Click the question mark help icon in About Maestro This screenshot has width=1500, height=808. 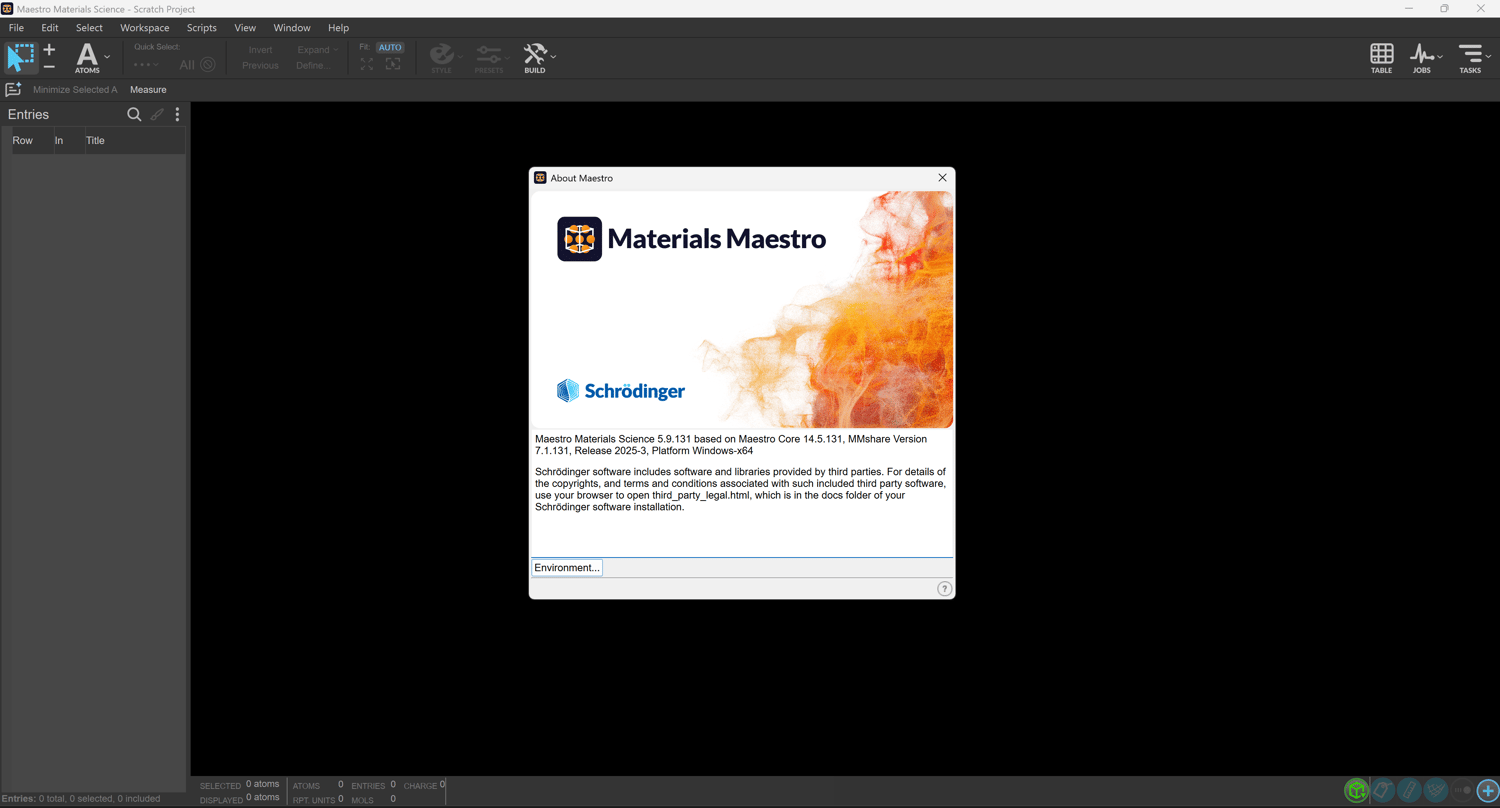click(944, 589)
